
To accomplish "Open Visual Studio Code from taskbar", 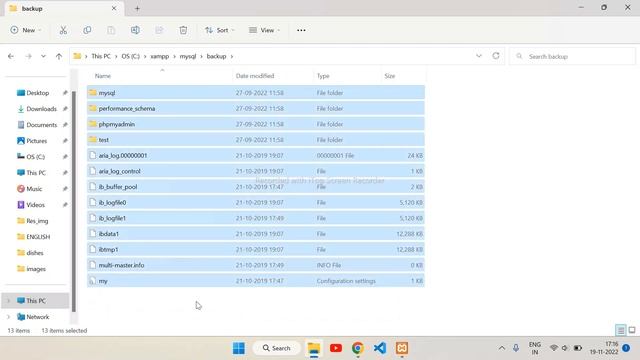I will point(380,348).
